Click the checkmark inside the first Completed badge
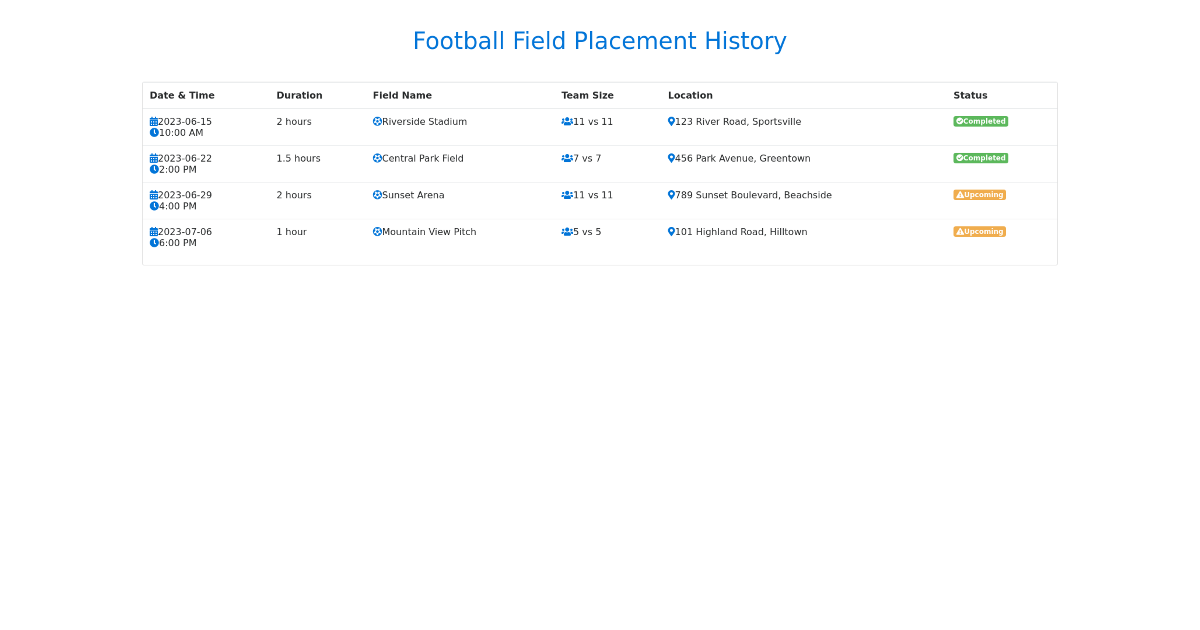Screen dimensions: 1200x630 (x=958, y=121)
